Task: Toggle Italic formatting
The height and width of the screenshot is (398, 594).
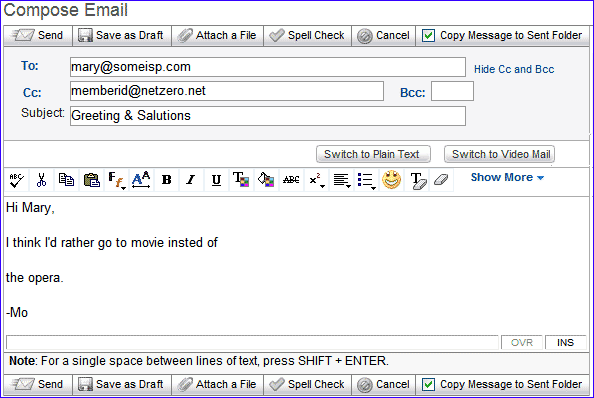Action: click(191, 180)
